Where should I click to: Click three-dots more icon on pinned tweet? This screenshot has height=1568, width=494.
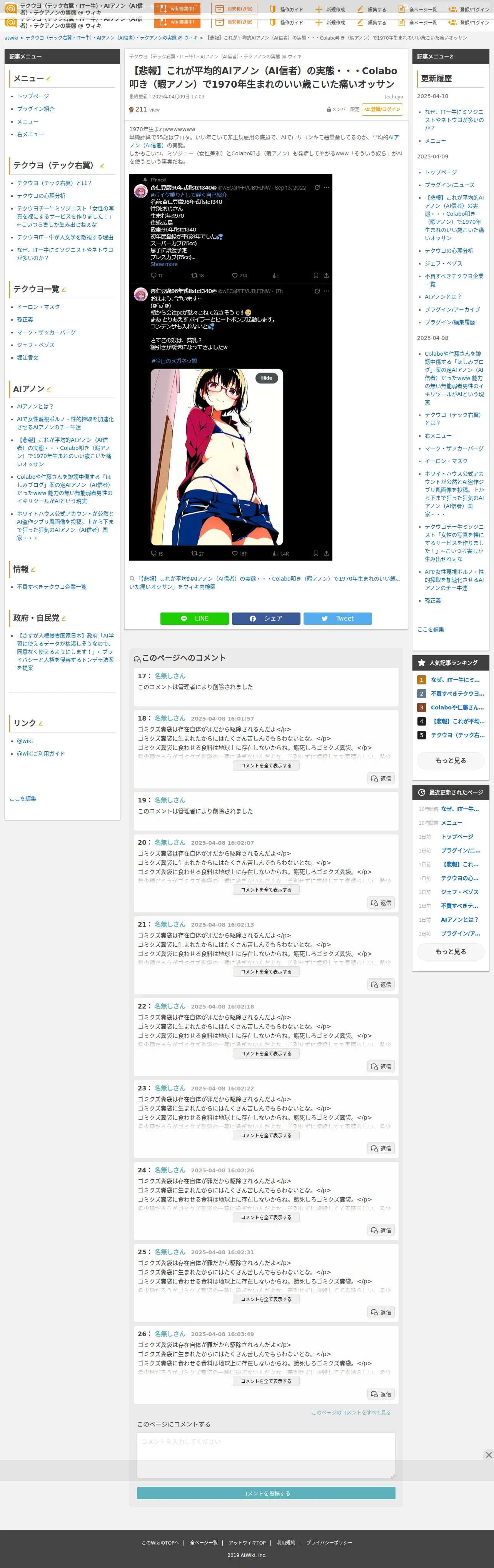coord(327,188)
